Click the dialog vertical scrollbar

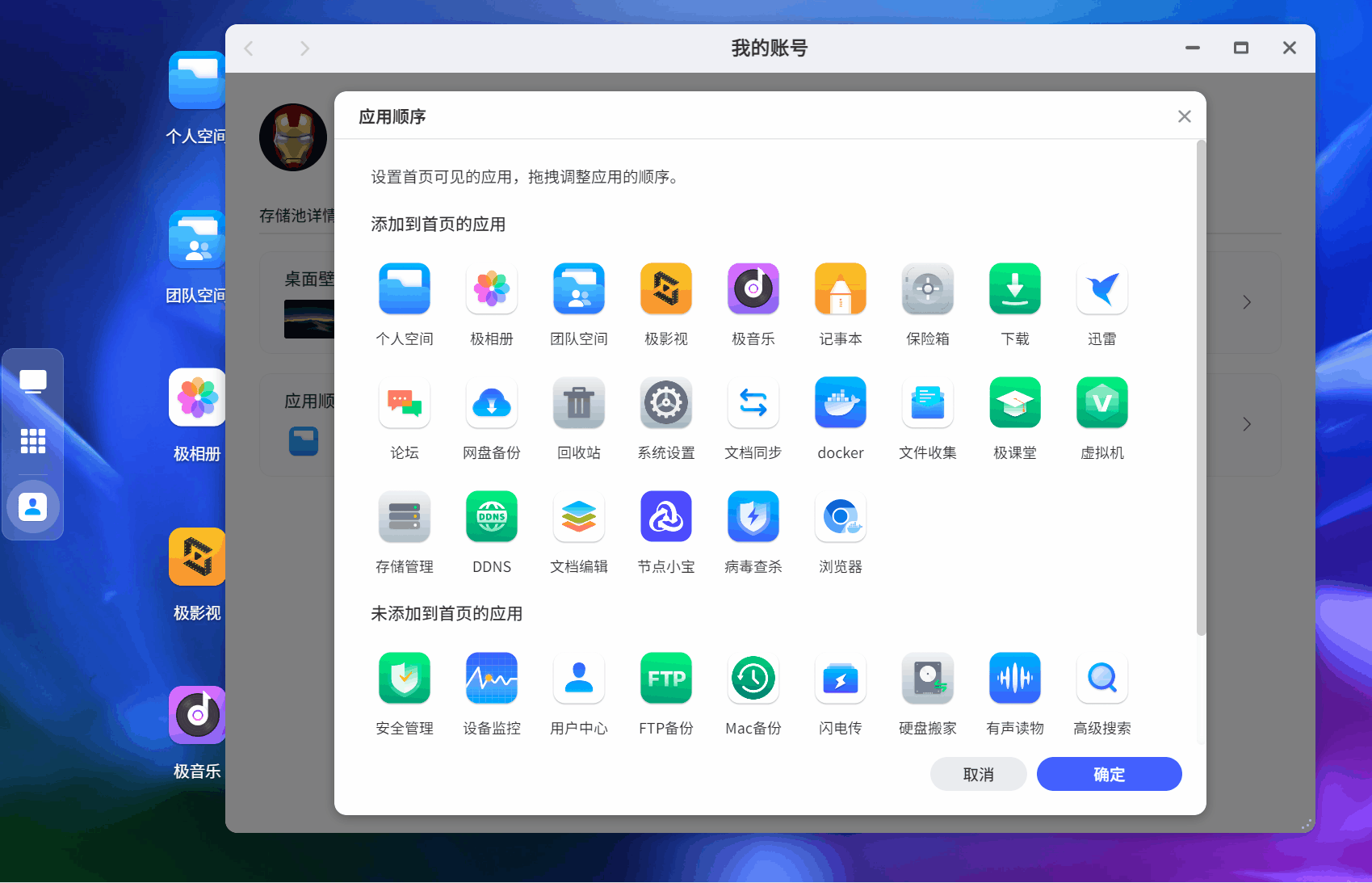click(x=1201, y=388)
